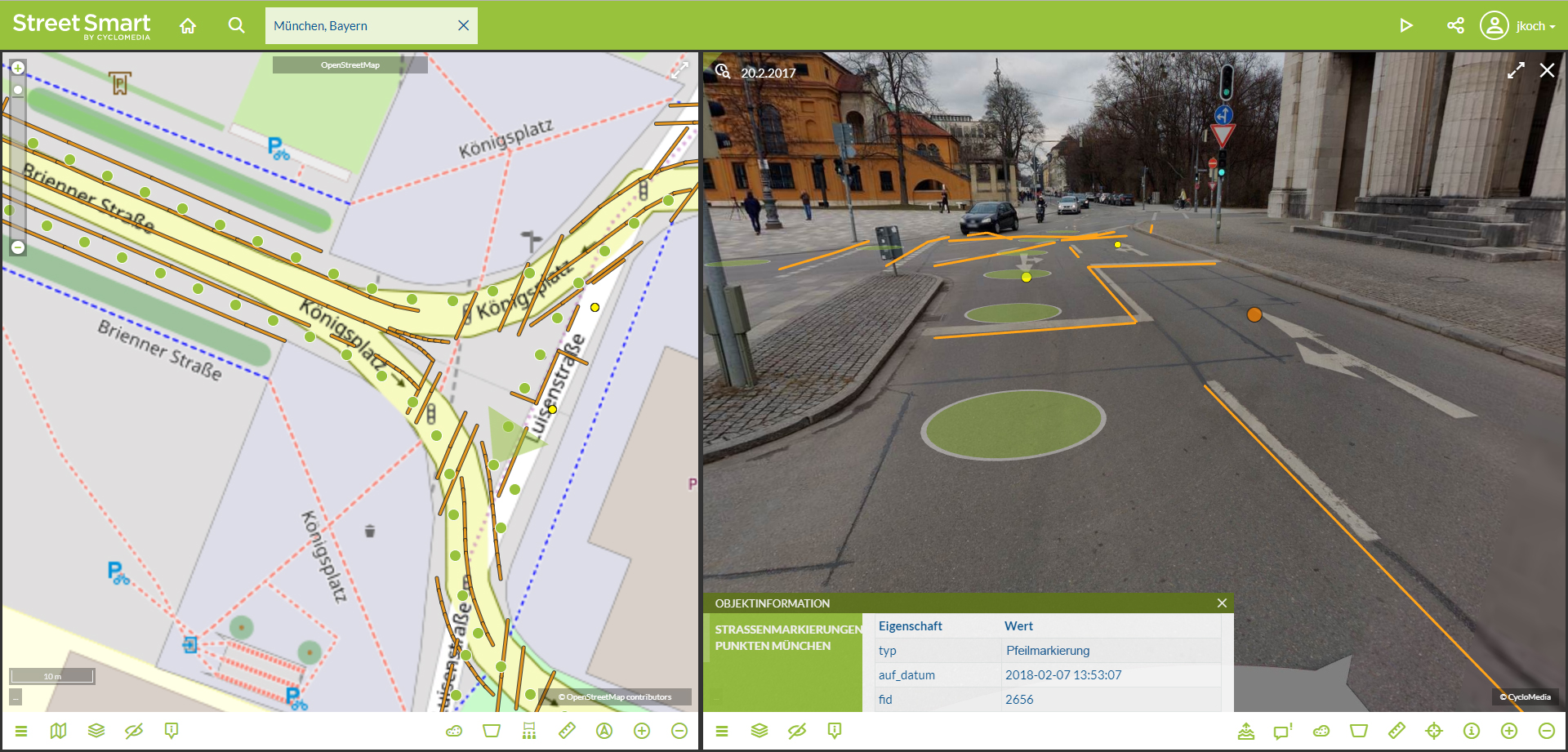Viewport: 1568px width, 752px height.
Task: Open the panorama panel hamburger menu
Action: click(x=721, y=731)
